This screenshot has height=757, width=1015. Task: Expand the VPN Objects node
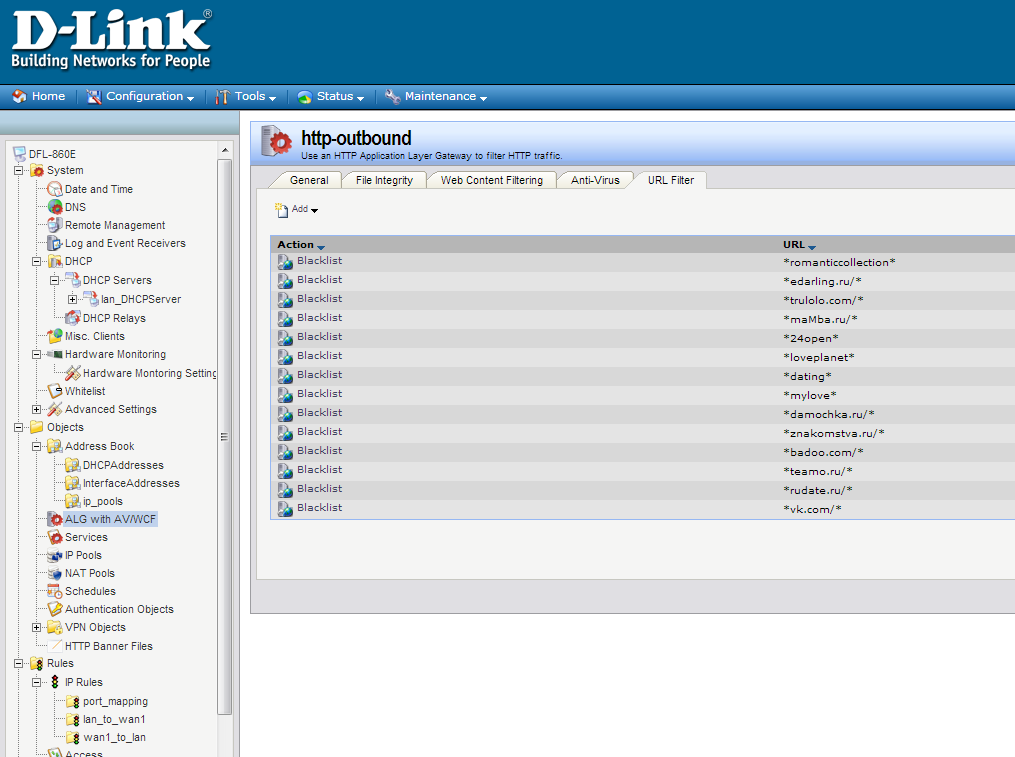click(37, 627)
